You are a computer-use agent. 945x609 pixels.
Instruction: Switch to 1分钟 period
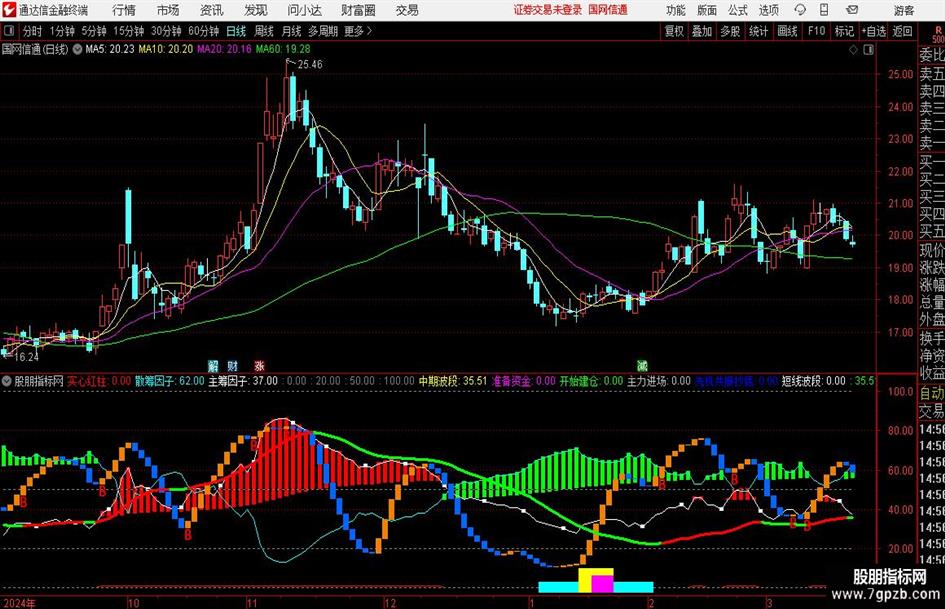pos(62,31)
